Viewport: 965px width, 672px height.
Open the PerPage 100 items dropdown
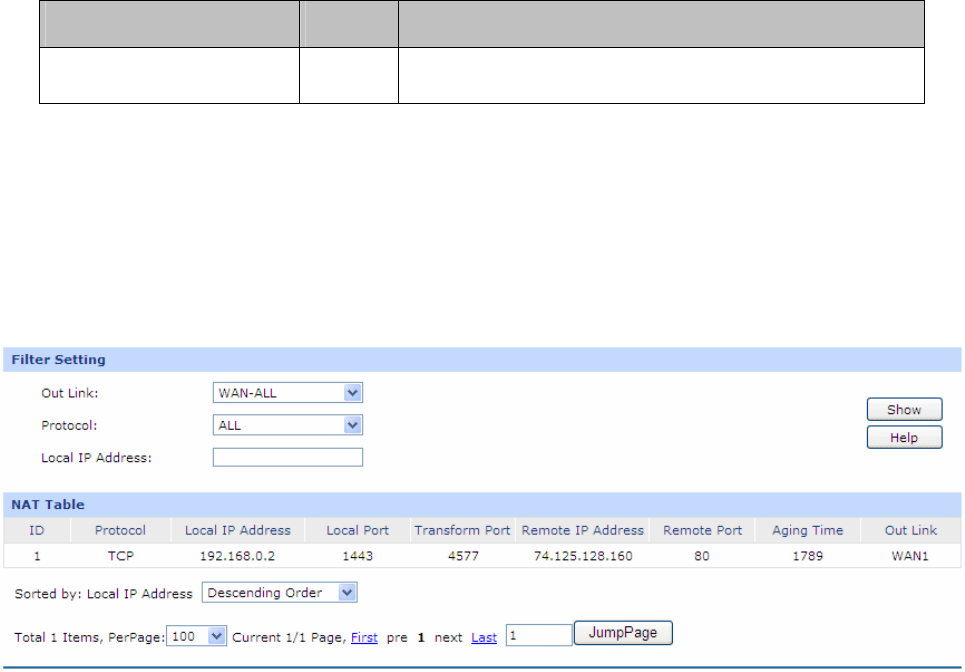coord(196,636)
